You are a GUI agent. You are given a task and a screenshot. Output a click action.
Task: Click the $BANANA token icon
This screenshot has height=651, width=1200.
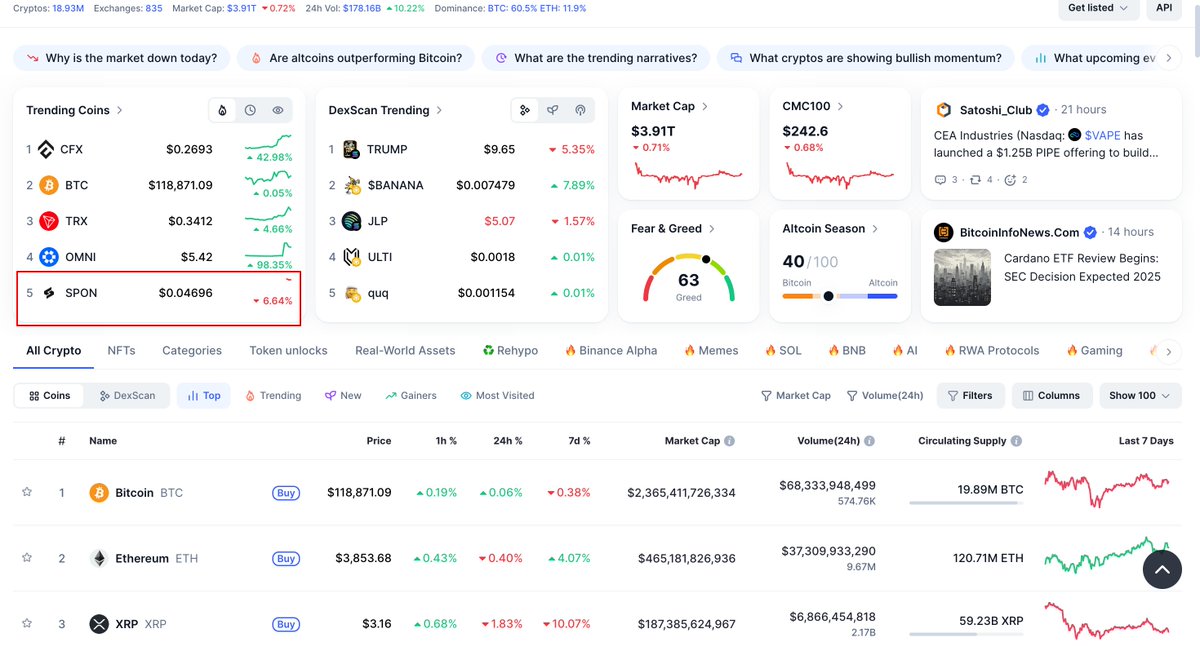click(351, 185)
